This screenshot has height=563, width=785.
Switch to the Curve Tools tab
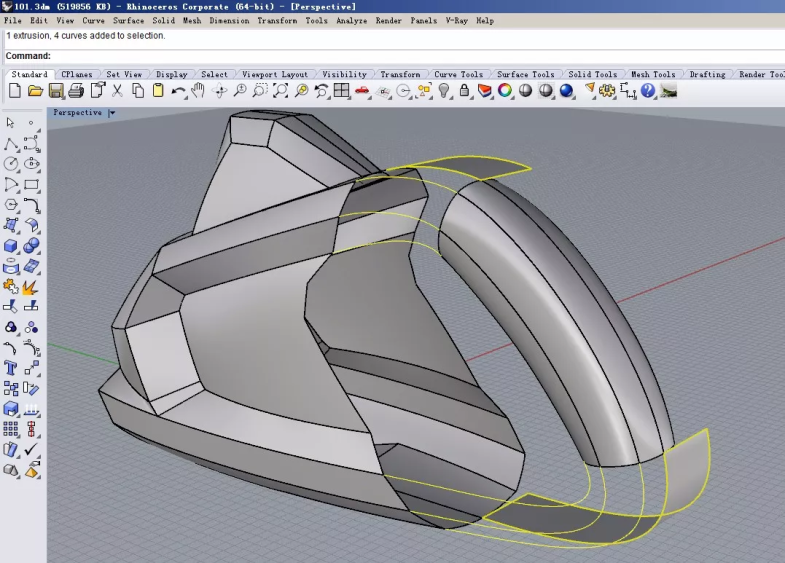[458, 74]
